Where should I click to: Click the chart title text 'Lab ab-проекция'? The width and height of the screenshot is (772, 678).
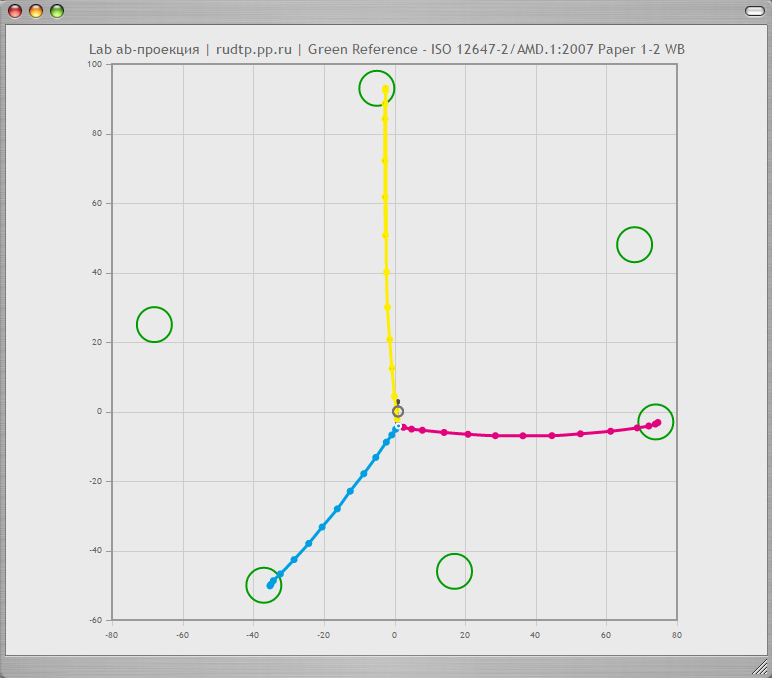pyautogui.click(x=144, y=50)
